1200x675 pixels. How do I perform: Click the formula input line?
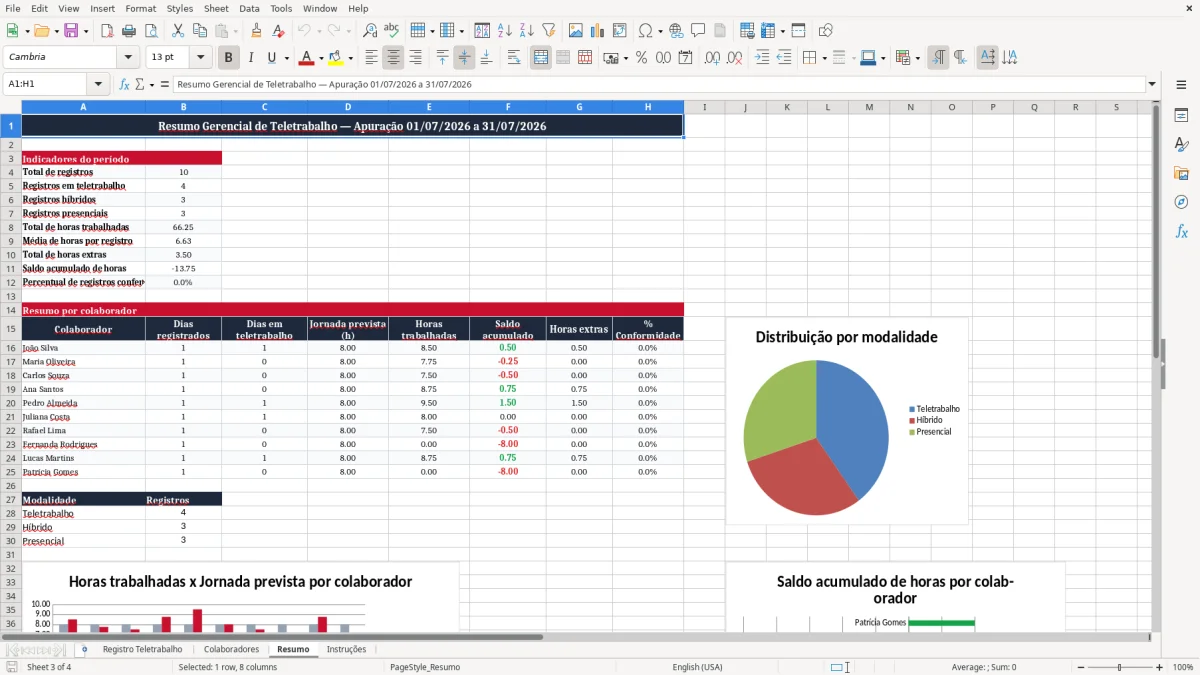(x=659, y=84)
